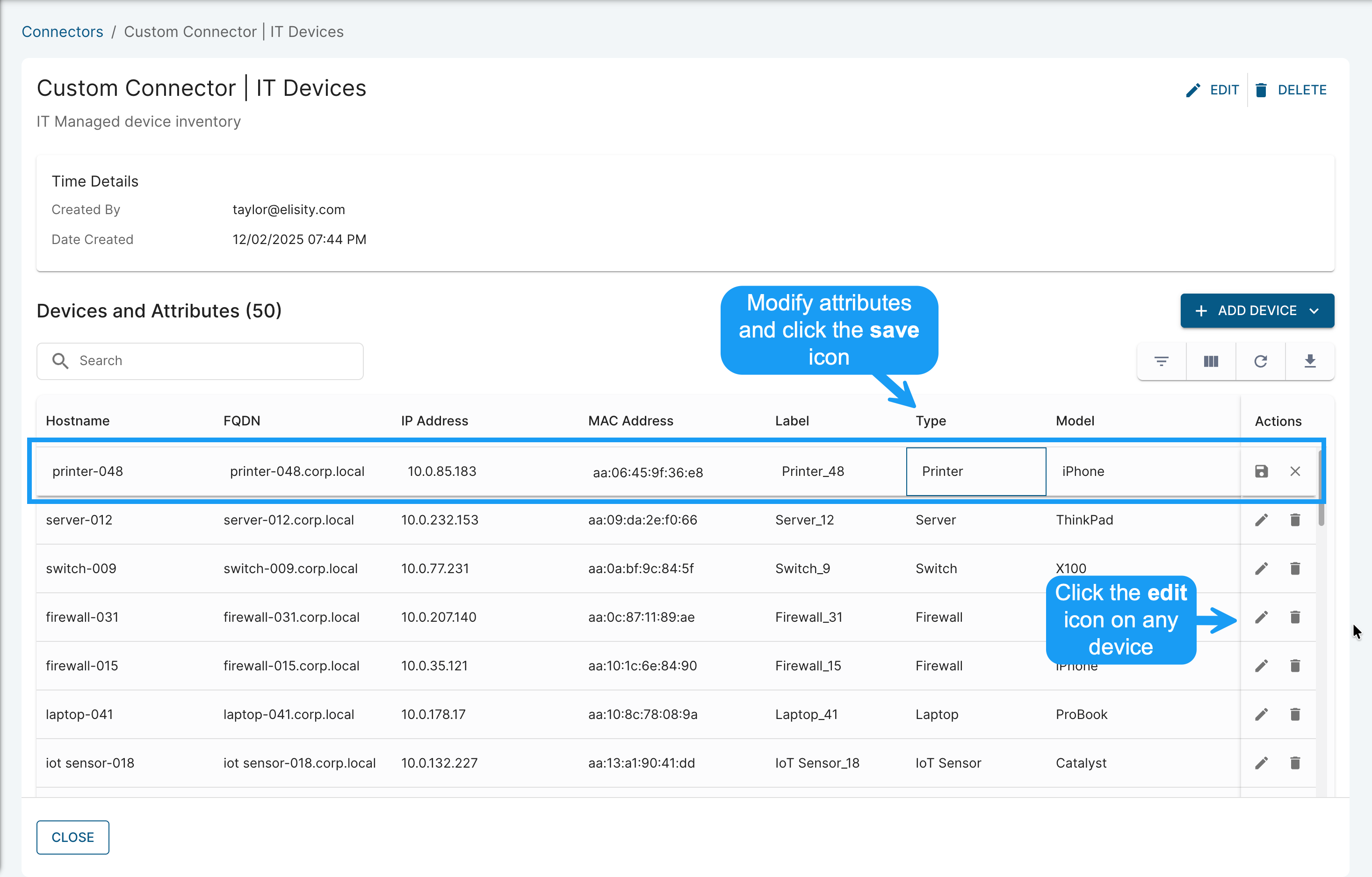The width and height of the screenshot is (1372, 877).
Task: Download the devices list
Action: (x=1310, y=361)
